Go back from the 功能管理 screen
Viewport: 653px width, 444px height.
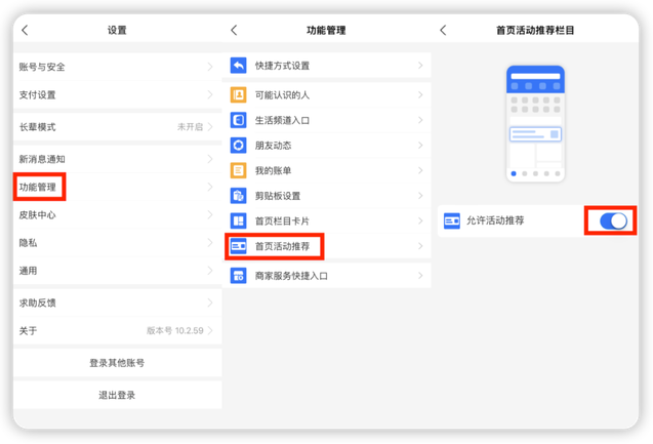[x=234, y=30]
